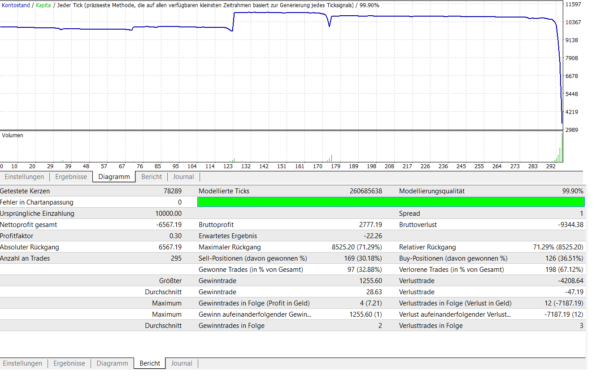The image size is (600, 384).
Task: Select Maximaler Rückgang value 8525.20 (71.29%)
Action: point(357,247)
